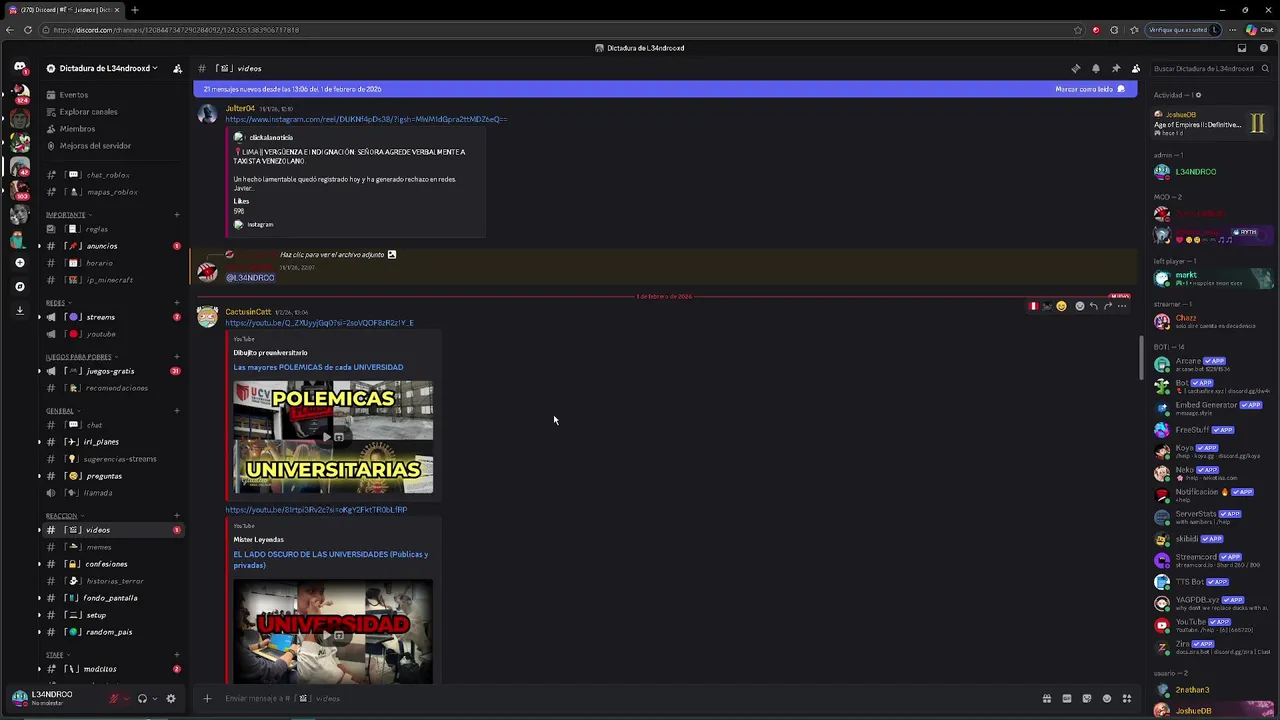
Task: Collapse the GENERAL channel category
Action: 62,411
